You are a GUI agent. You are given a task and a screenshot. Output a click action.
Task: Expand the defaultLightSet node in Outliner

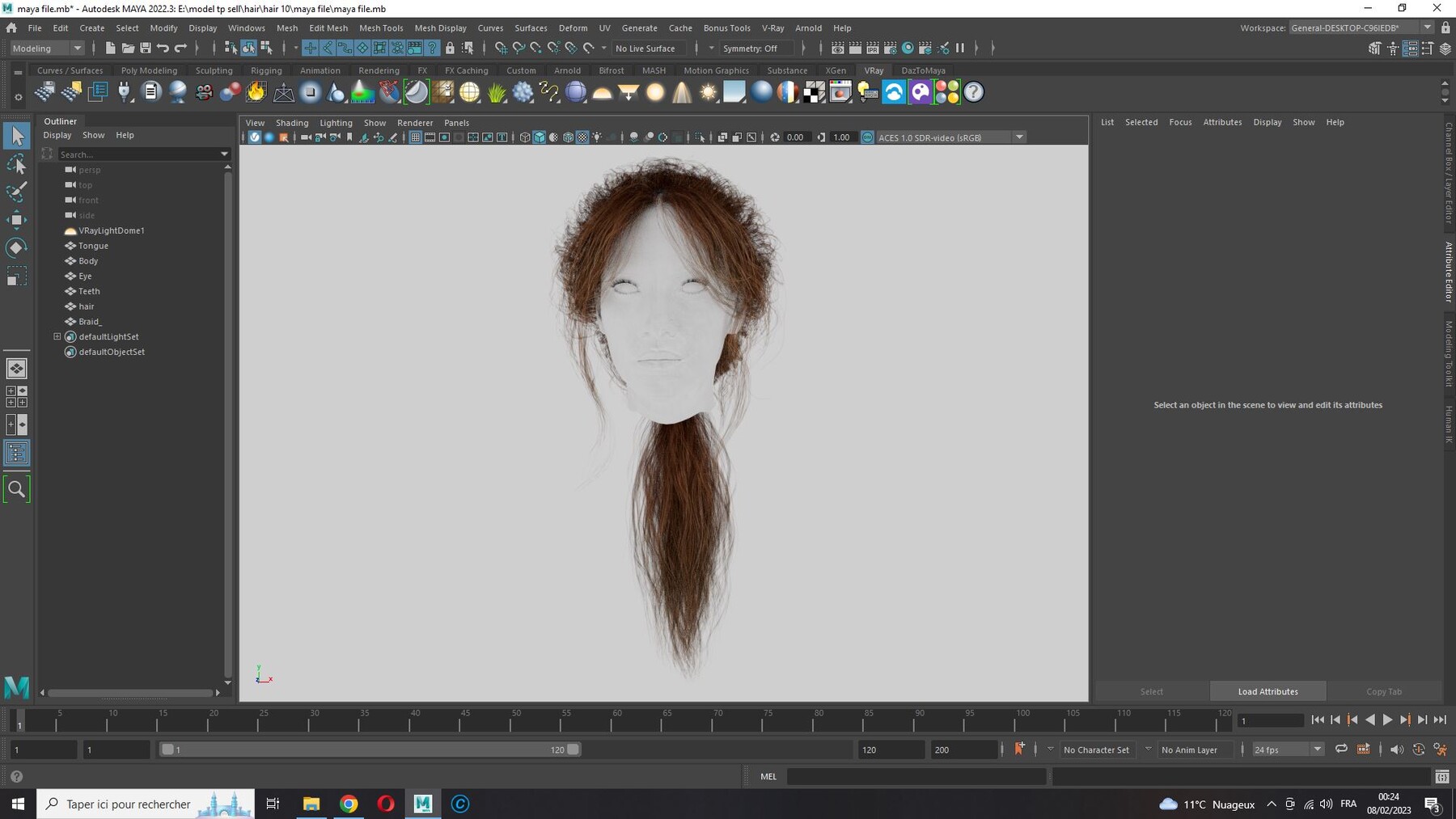(57, 336)
